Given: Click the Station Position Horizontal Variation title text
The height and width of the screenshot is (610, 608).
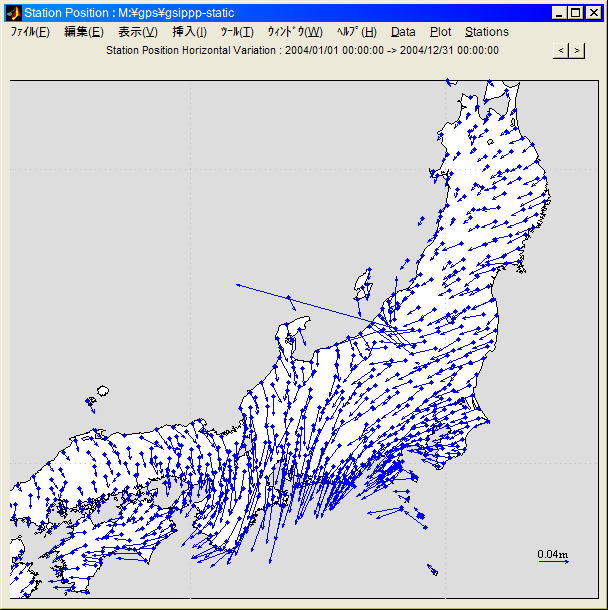Looking at the screenshot, I should [302, 50].
